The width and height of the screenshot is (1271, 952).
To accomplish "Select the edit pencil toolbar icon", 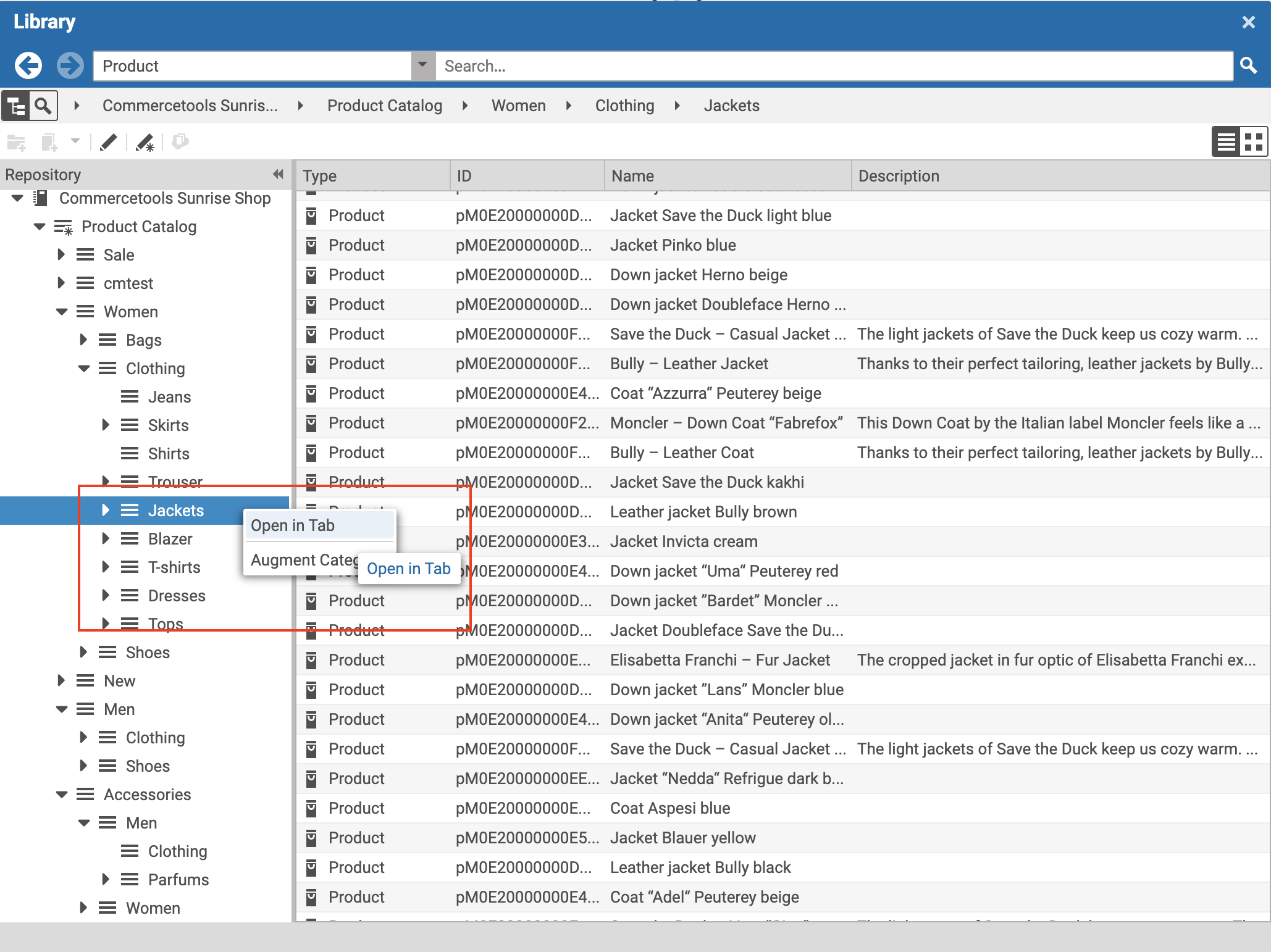I will point(109,142).
